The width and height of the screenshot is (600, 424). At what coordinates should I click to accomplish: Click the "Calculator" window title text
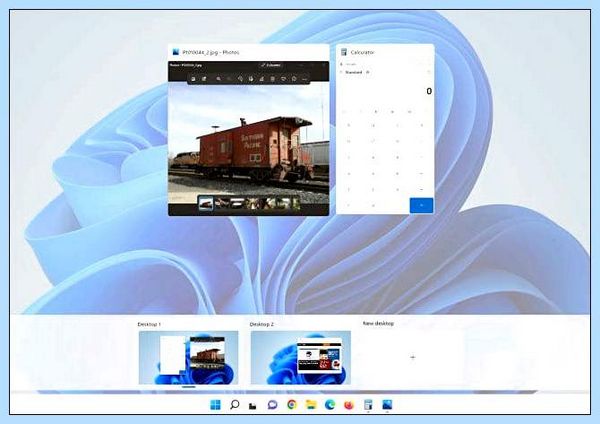[x=362, y=52]
